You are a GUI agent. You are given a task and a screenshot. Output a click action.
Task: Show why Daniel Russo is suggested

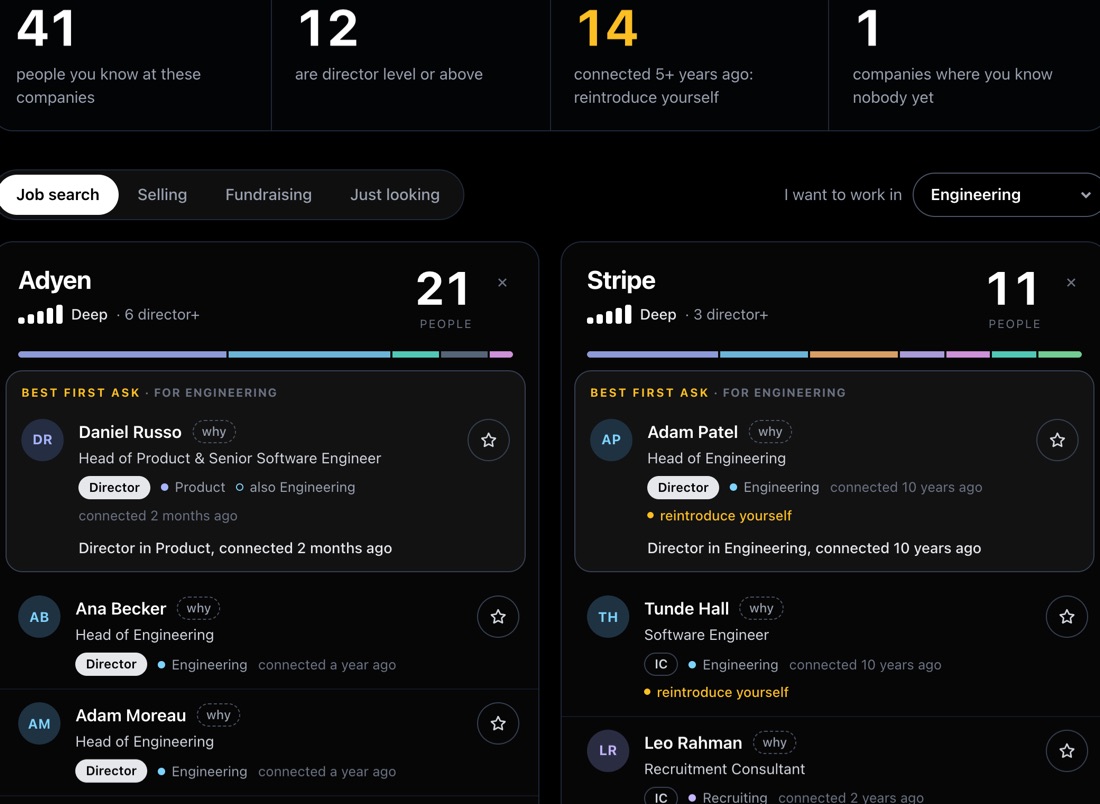pyautogui.click(x=214, y=431)
